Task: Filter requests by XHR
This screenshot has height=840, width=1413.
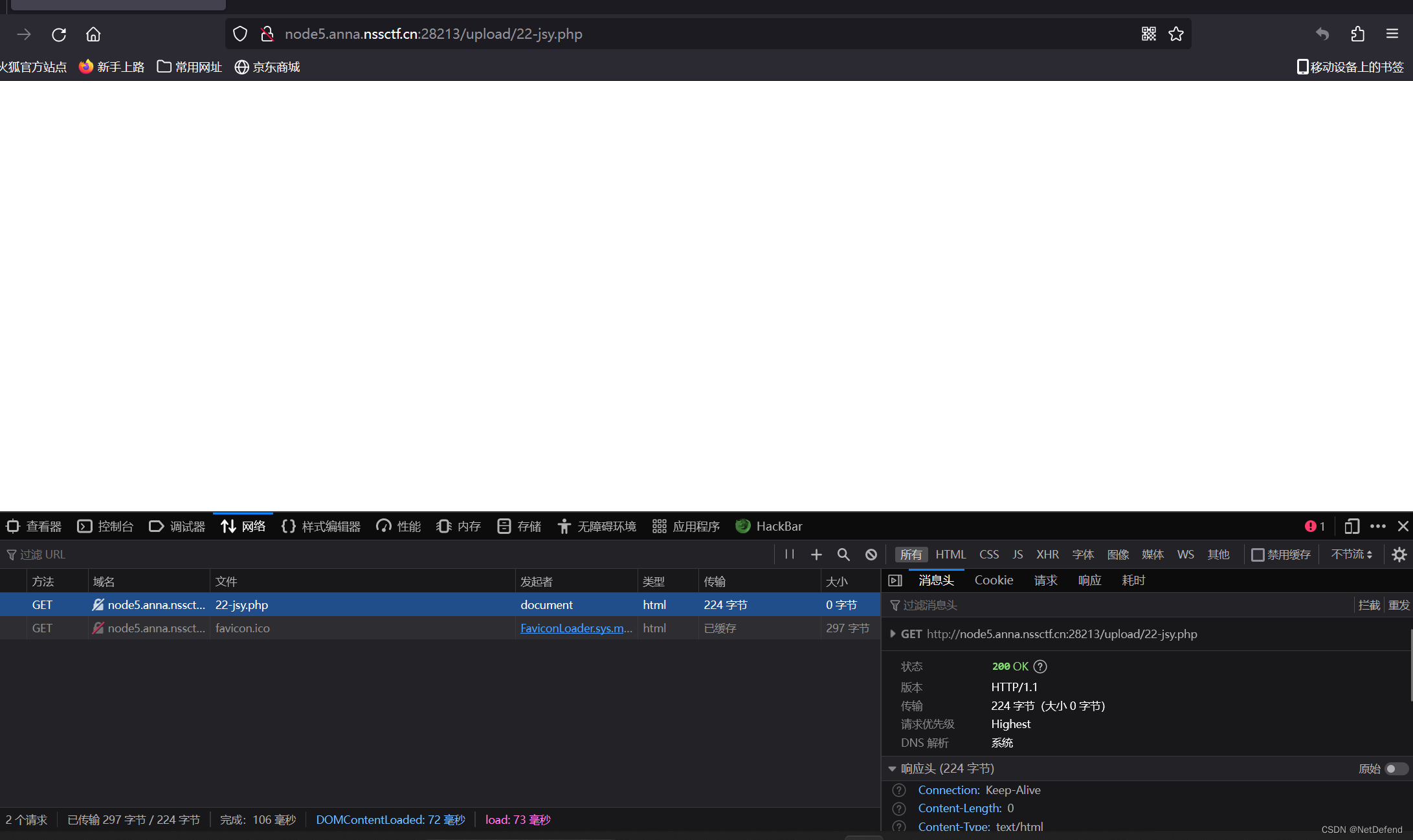Action: (1047, 555)
